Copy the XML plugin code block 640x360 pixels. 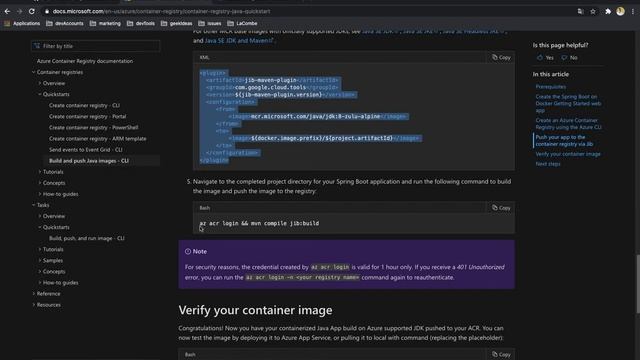(501, 58)
